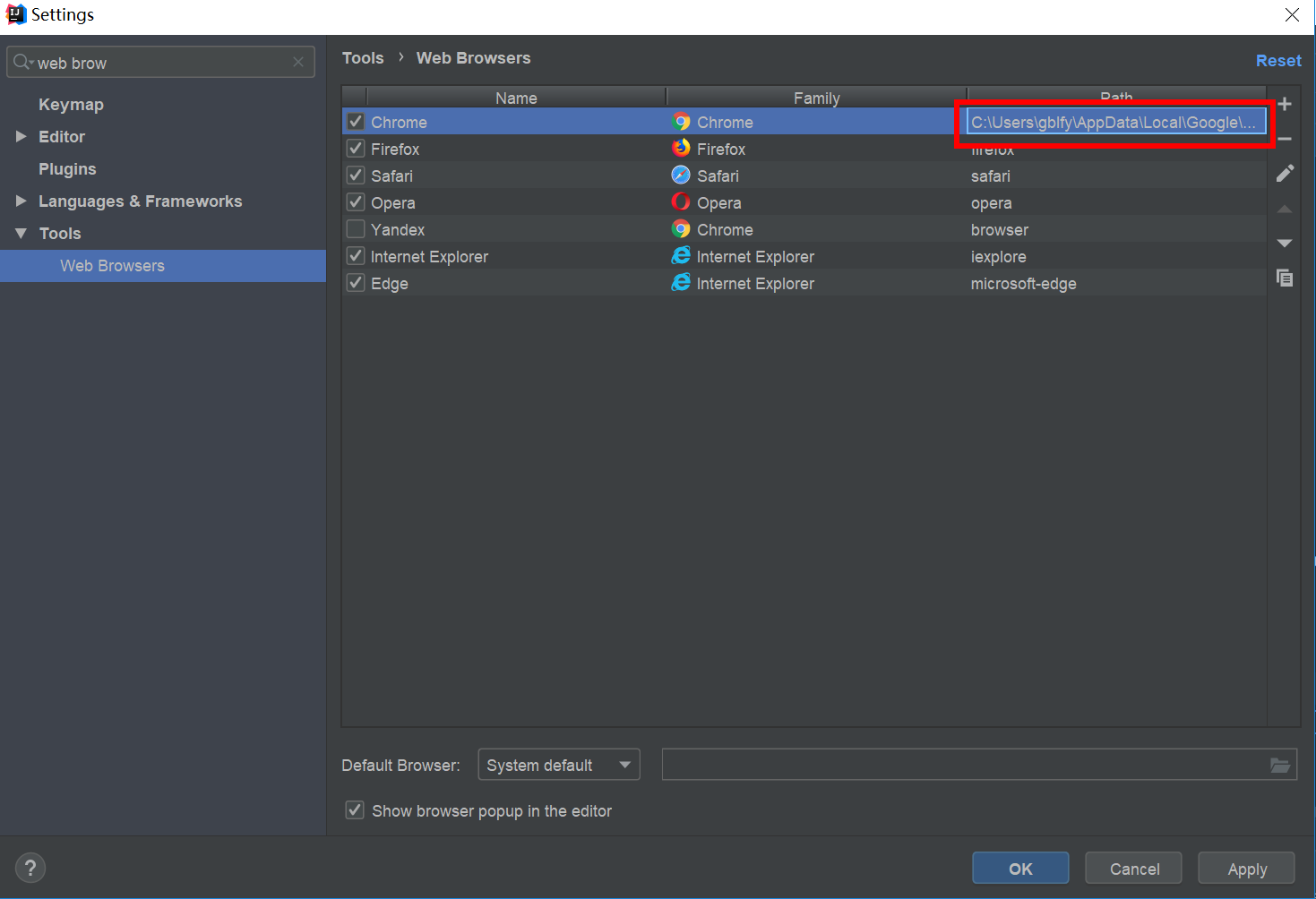Clear the settings search field

point(298,62)
